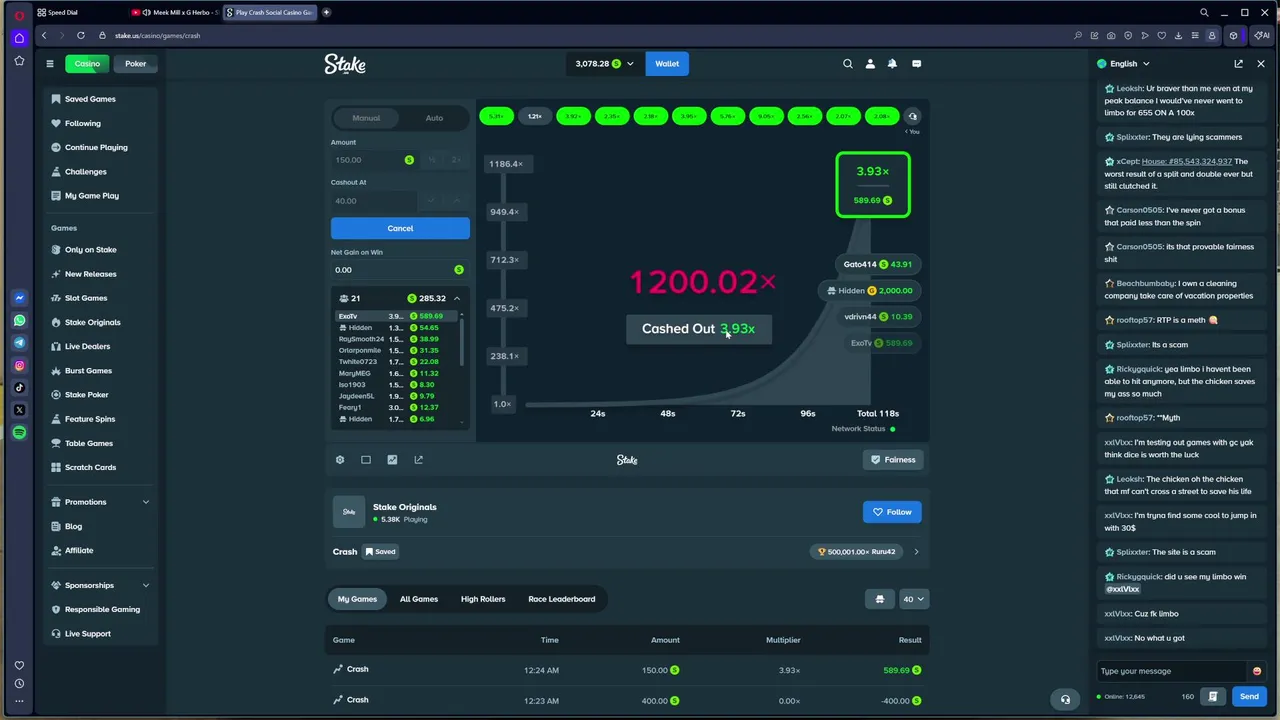The width and height of the screenshot is (1280, 720).
Task: Open Stake Originals sidebar link
Action: [93, 322]
